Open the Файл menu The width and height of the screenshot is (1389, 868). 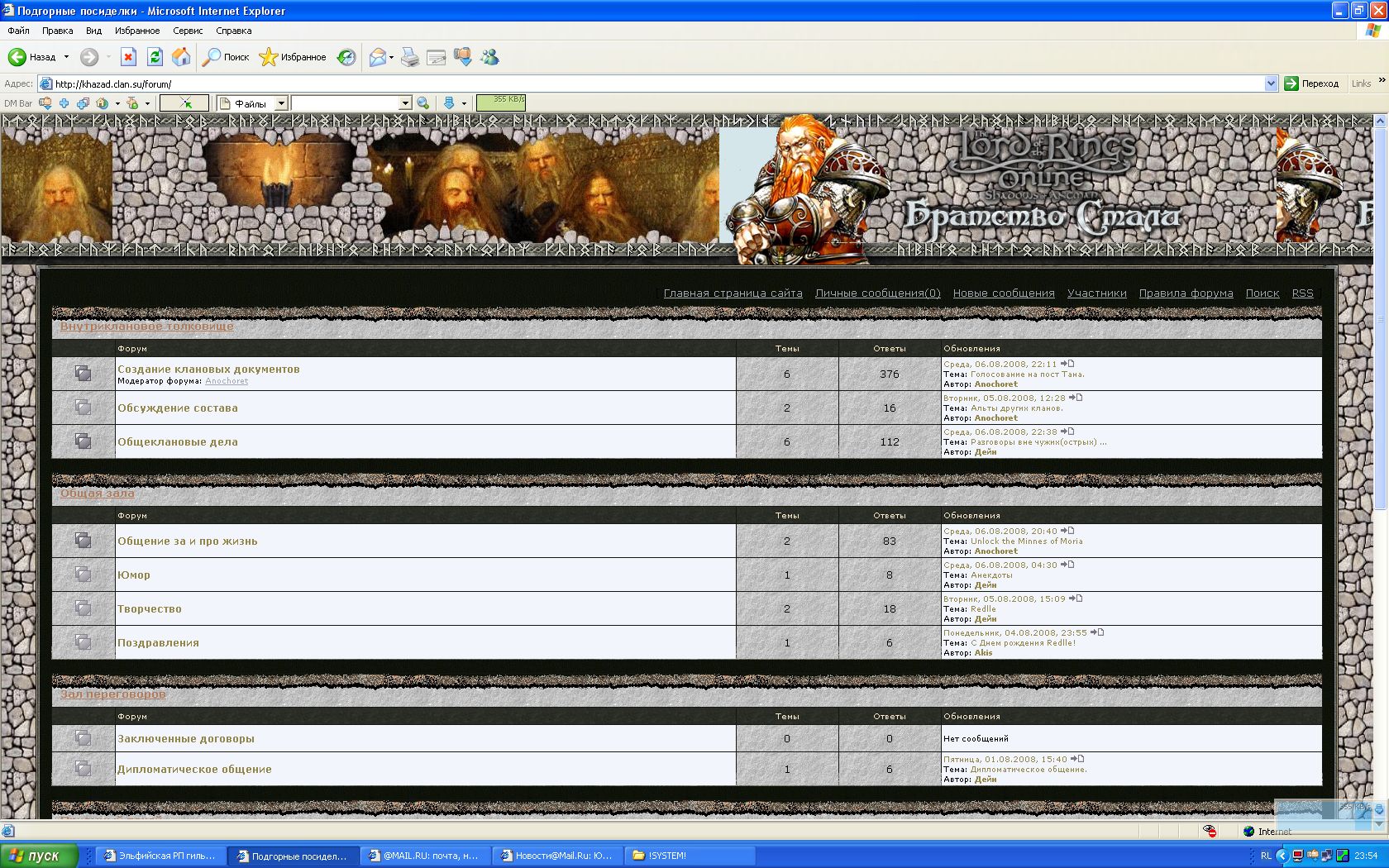(18, 31)
